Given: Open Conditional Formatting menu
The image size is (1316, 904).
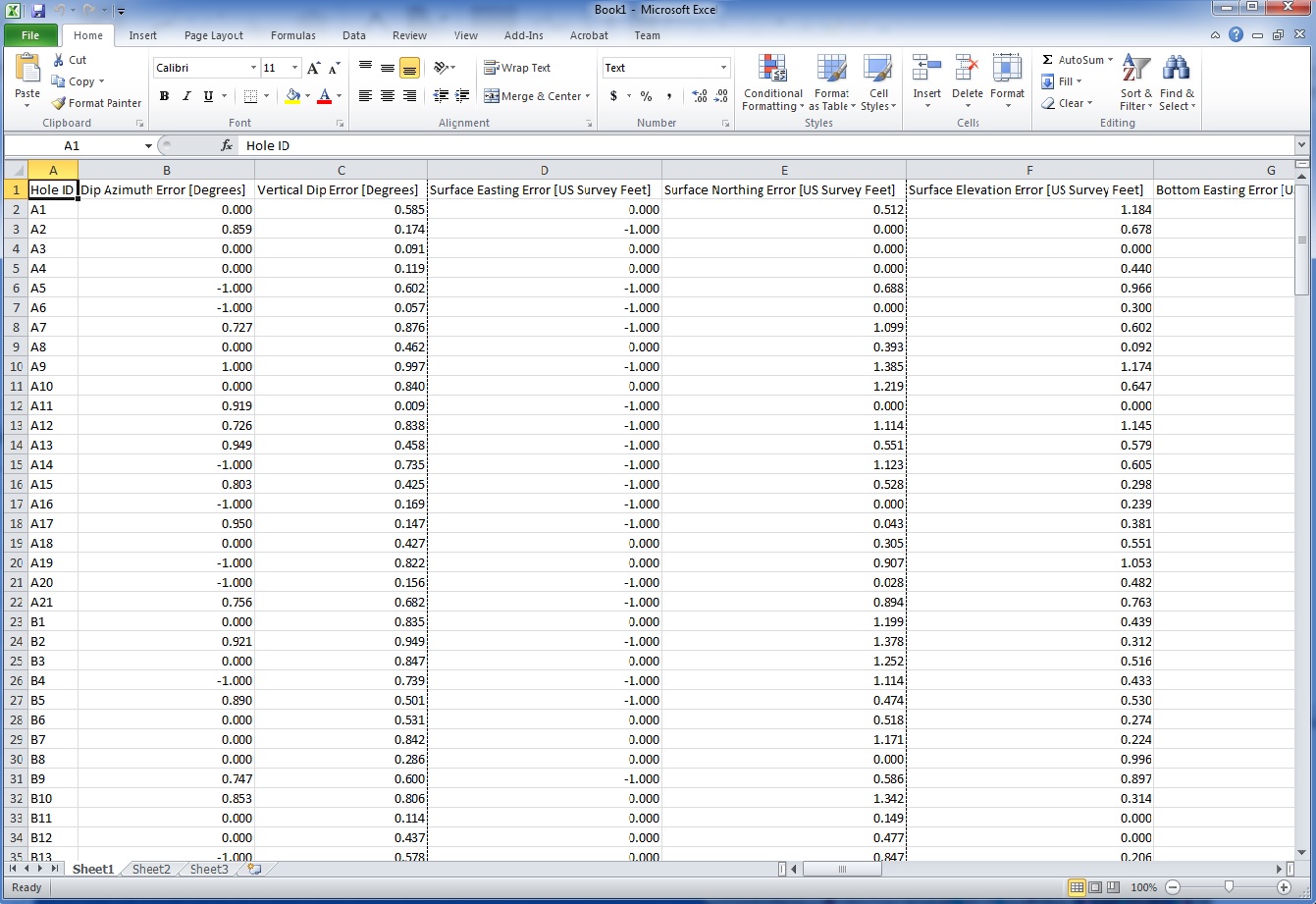Looking at the screenshot, I should pyautogui.click(x=772, y=83).
